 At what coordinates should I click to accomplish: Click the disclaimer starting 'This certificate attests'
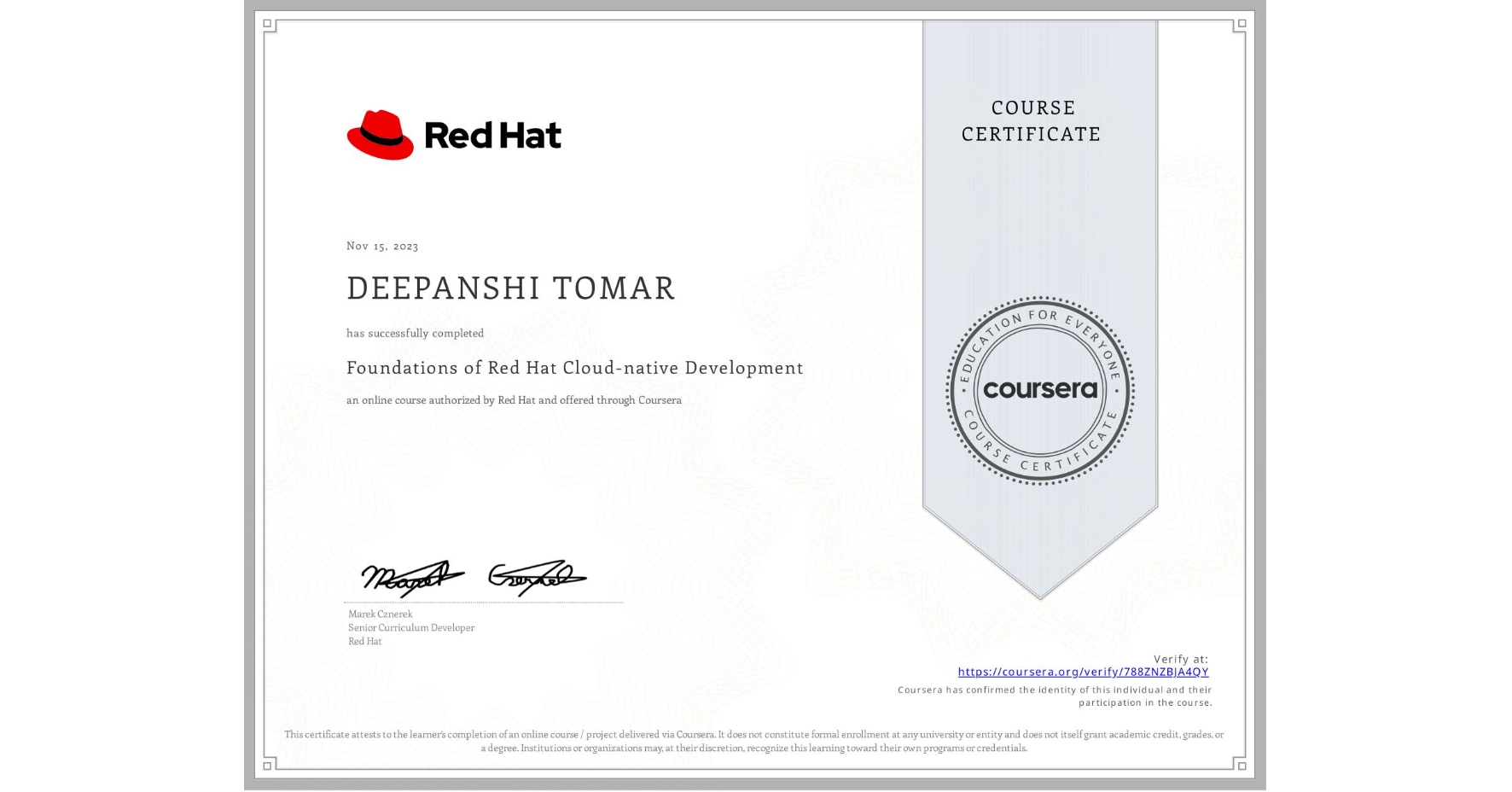coord(754,741)
